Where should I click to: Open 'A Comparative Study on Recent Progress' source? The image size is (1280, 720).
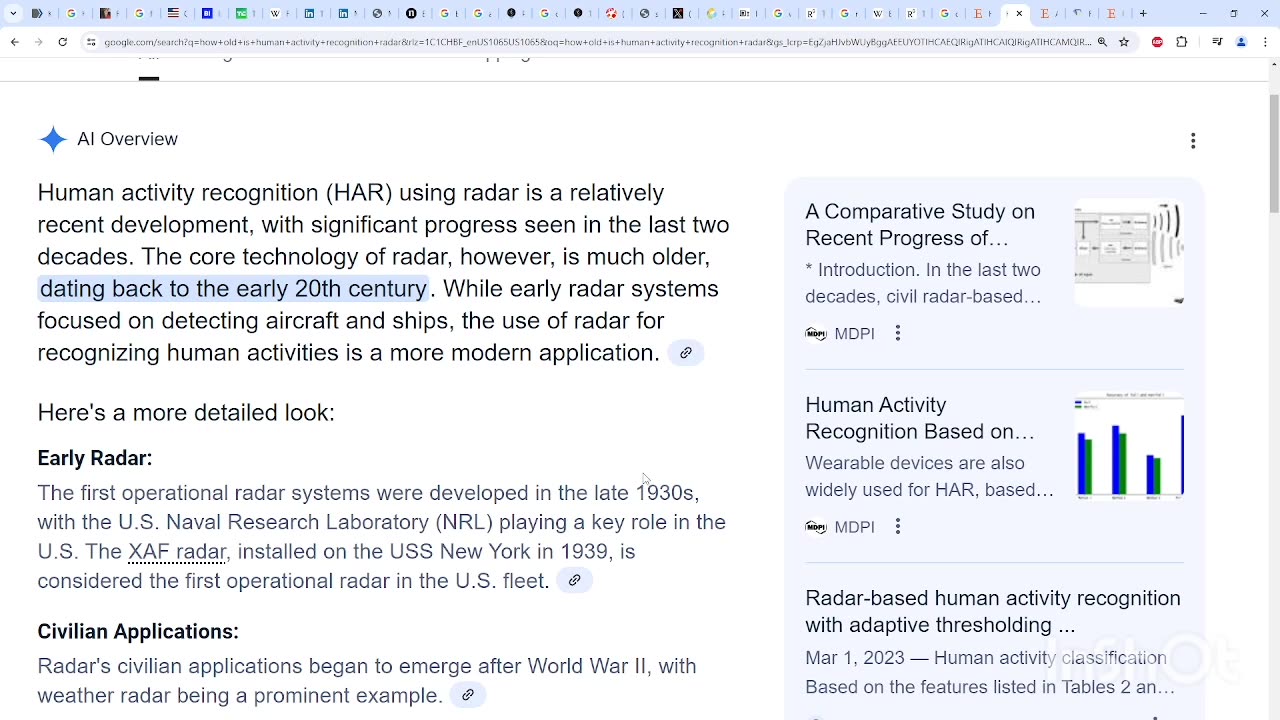pos(920,225)
